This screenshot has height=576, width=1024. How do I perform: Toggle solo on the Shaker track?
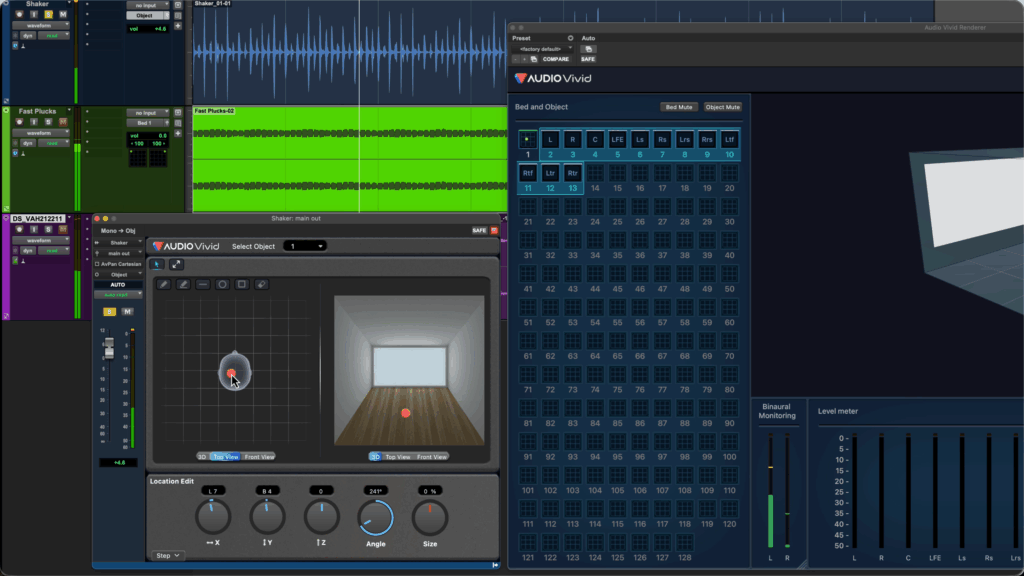coord(47,13)
